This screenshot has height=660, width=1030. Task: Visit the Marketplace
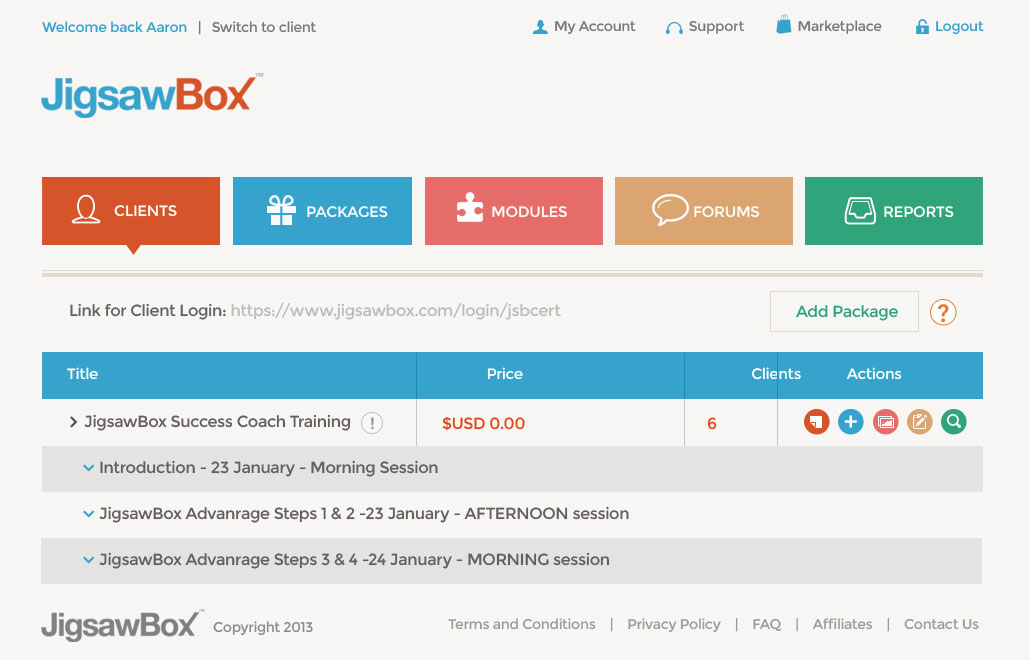click(828, 26)
